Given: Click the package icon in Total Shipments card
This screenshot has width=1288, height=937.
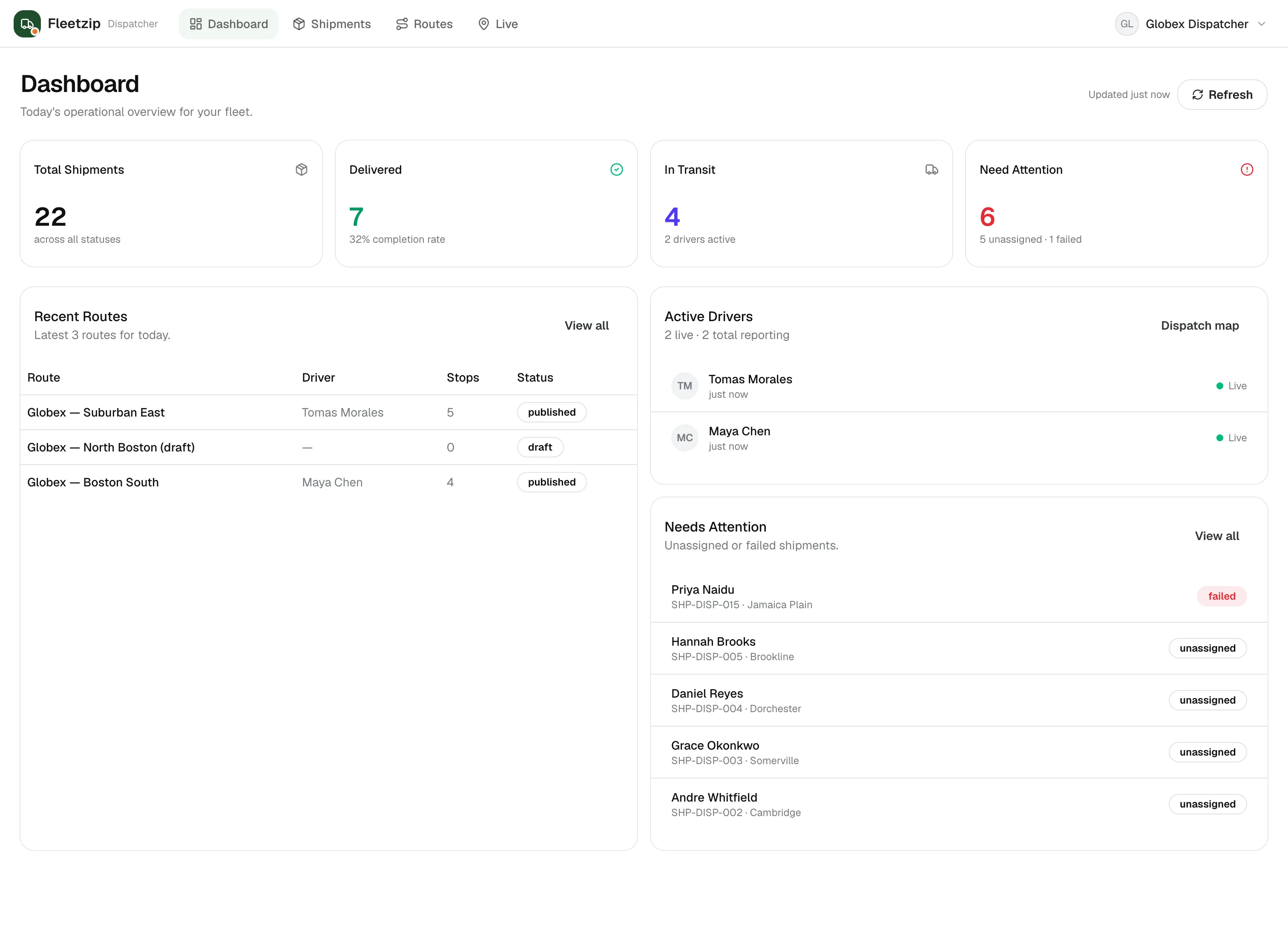Looking at the screenshot, I should coord(302,170).
